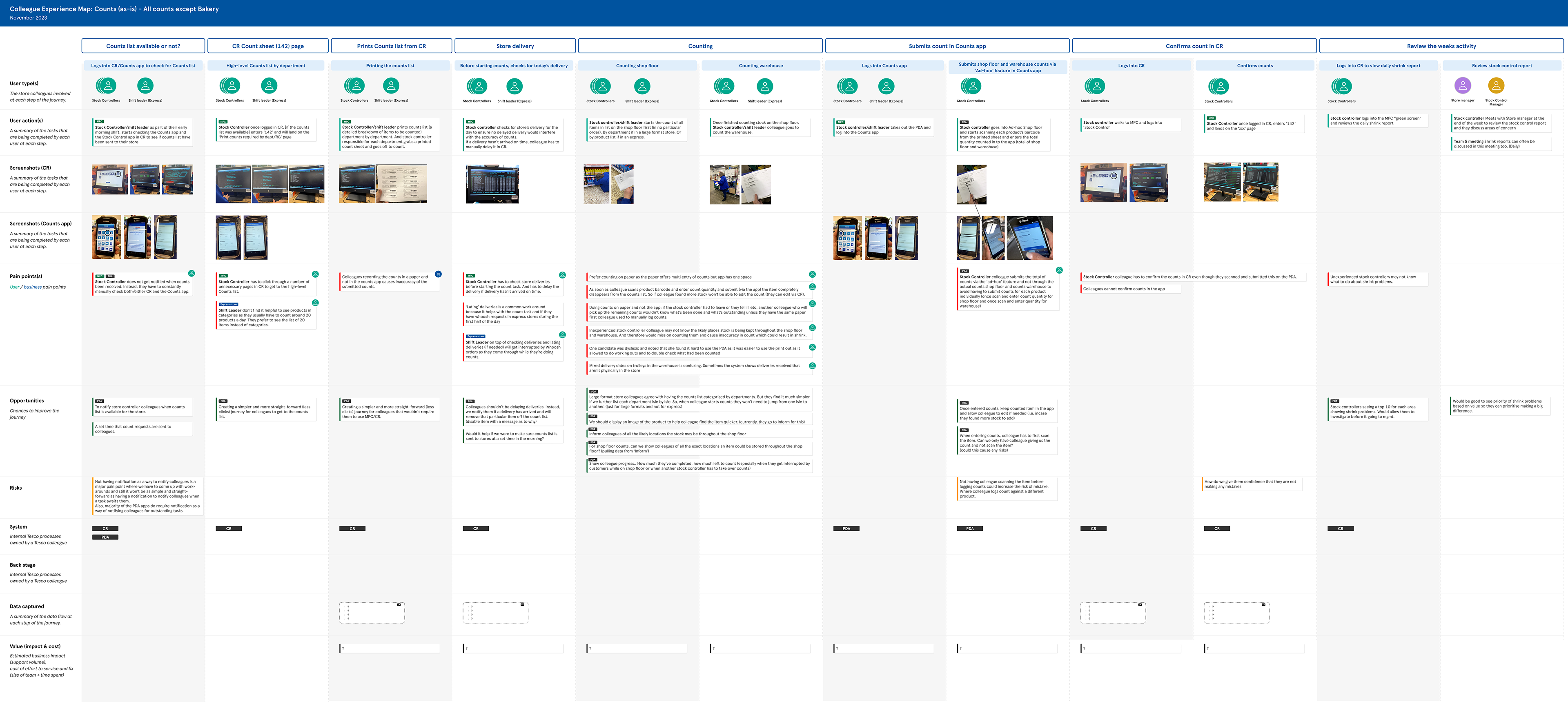The height and width of the screenshot is (702, 1568).
Task: Click Shift leader icon under Printing counts list
Action: pyautogui.click(x=391, y=86)
